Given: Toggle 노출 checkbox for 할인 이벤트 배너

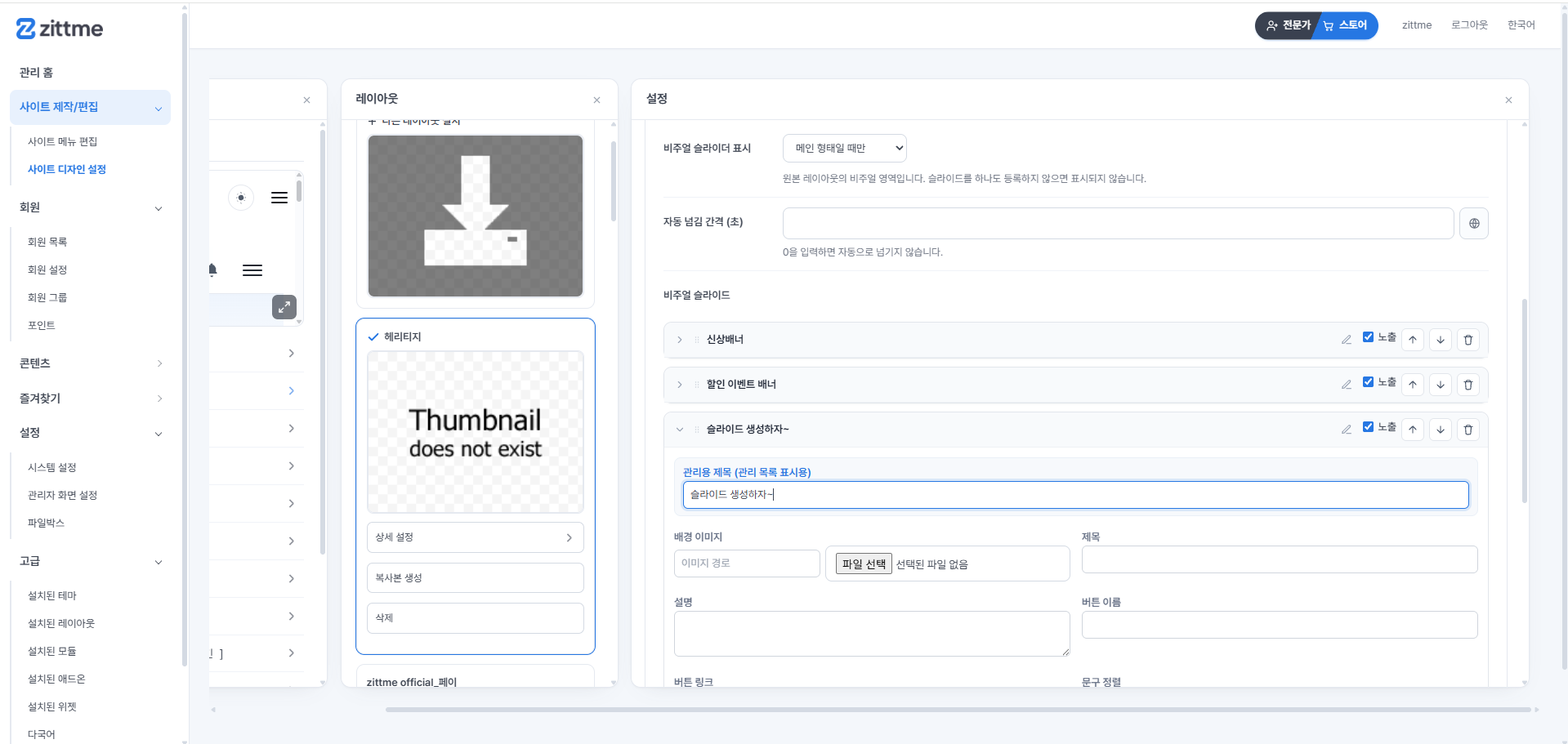Looking at the screenshot, I should pos(1368,382).
